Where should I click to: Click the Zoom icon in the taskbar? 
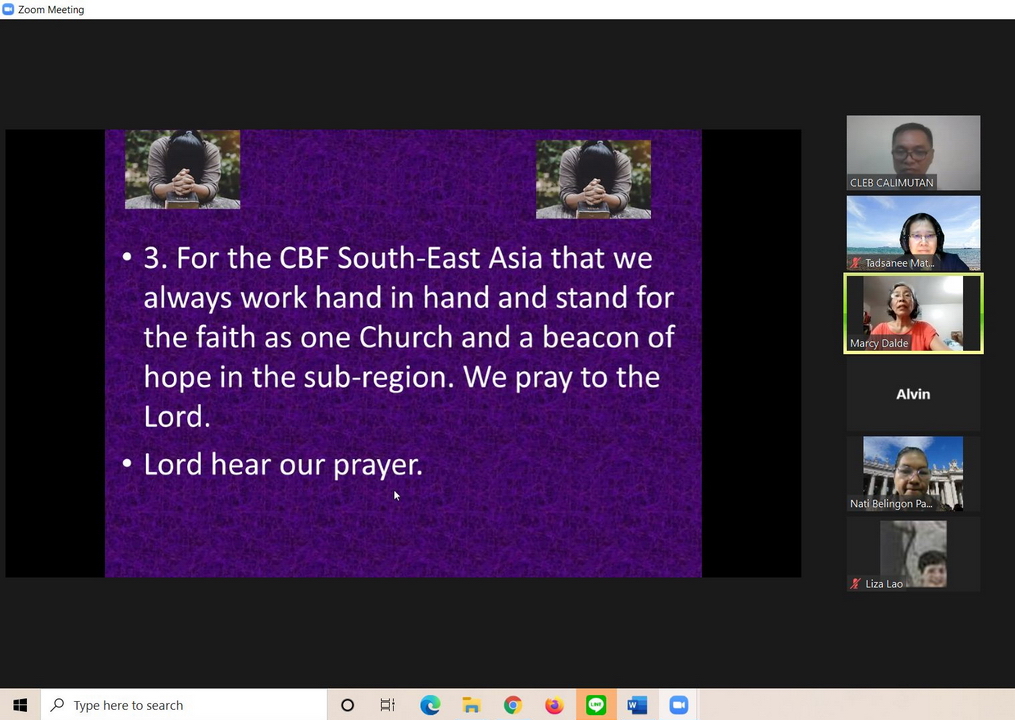pos(679,705)
